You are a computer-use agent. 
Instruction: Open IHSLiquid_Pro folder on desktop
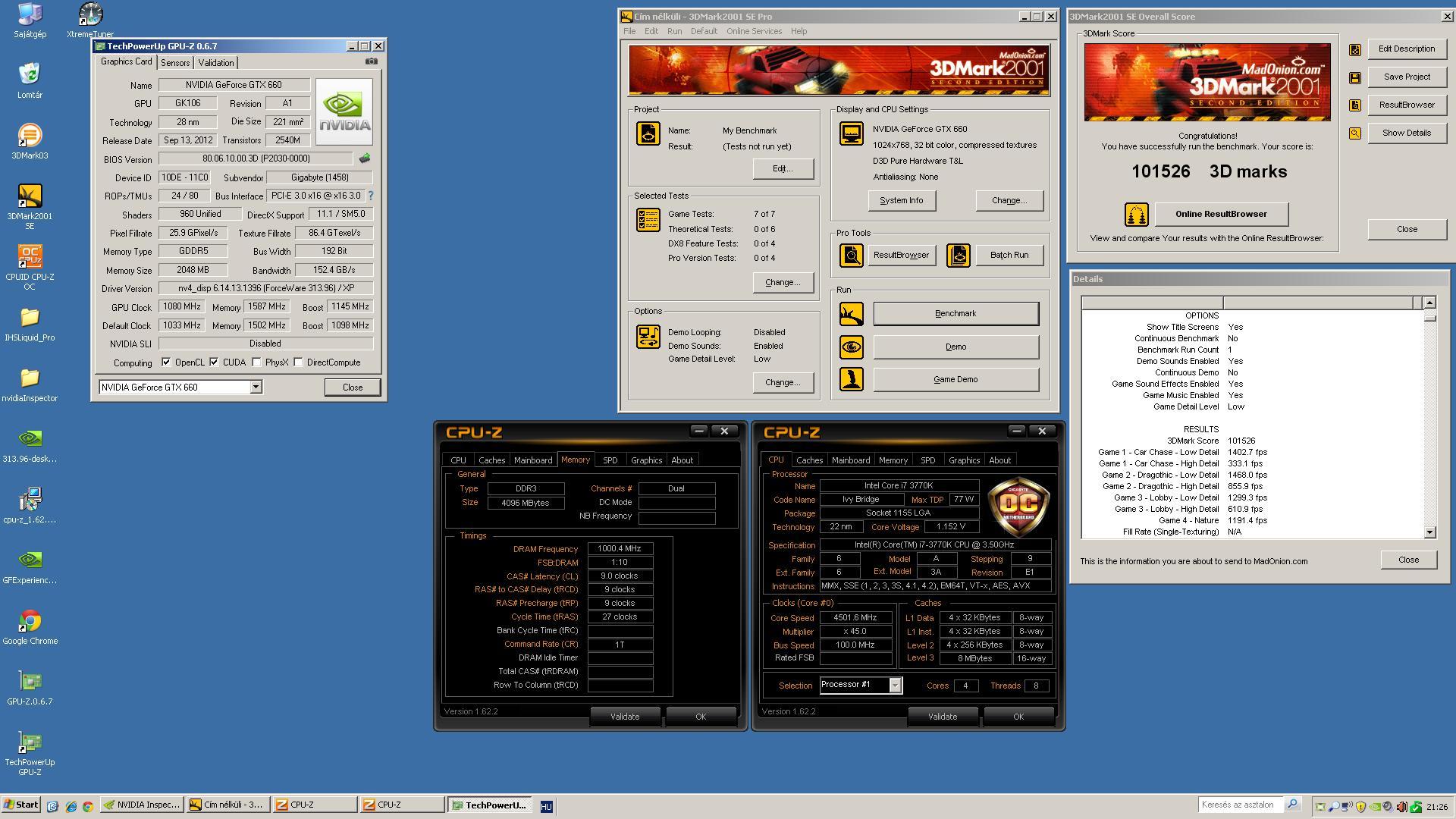tap(30, 324)
